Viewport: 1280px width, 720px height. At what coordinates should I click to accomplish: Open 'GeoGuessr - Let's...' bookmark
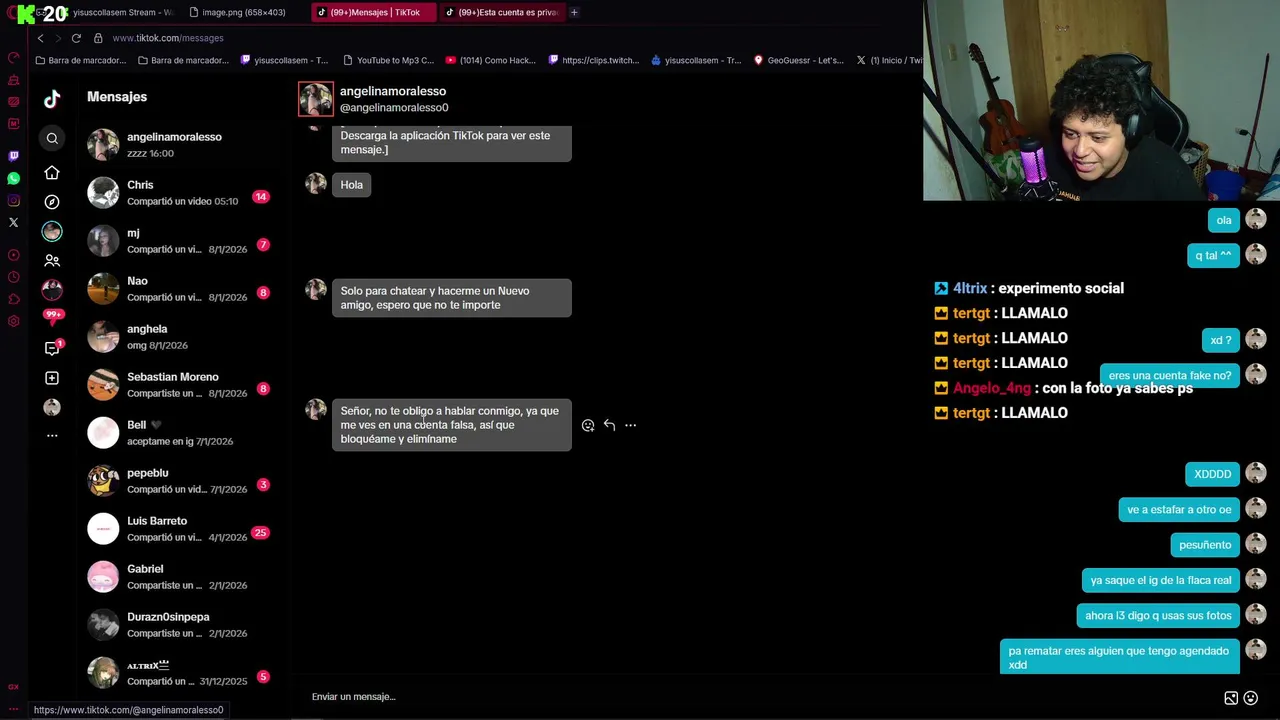click(799, 60)
